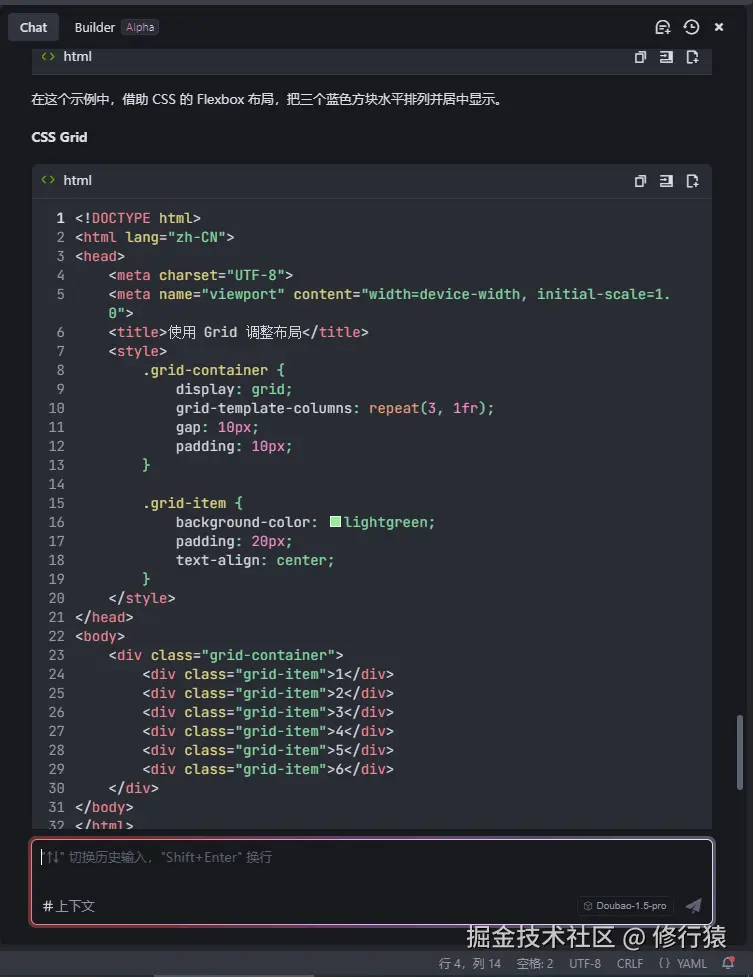The image size is (753, 977).
Task: Click the lightgreen color swatch in code
Action: coord(335,522)
